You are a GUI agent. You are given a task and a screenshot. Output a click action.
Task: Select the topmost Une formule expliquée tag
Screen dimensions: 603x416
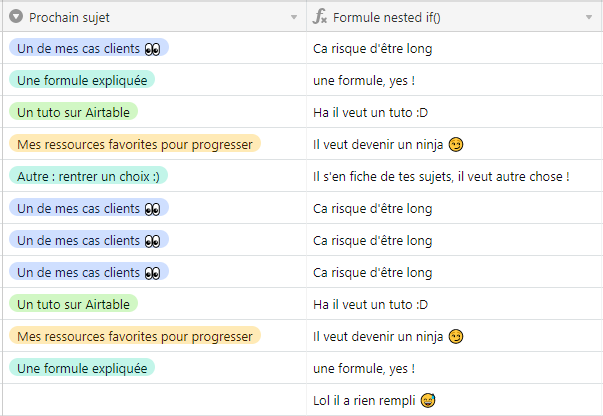82,80
